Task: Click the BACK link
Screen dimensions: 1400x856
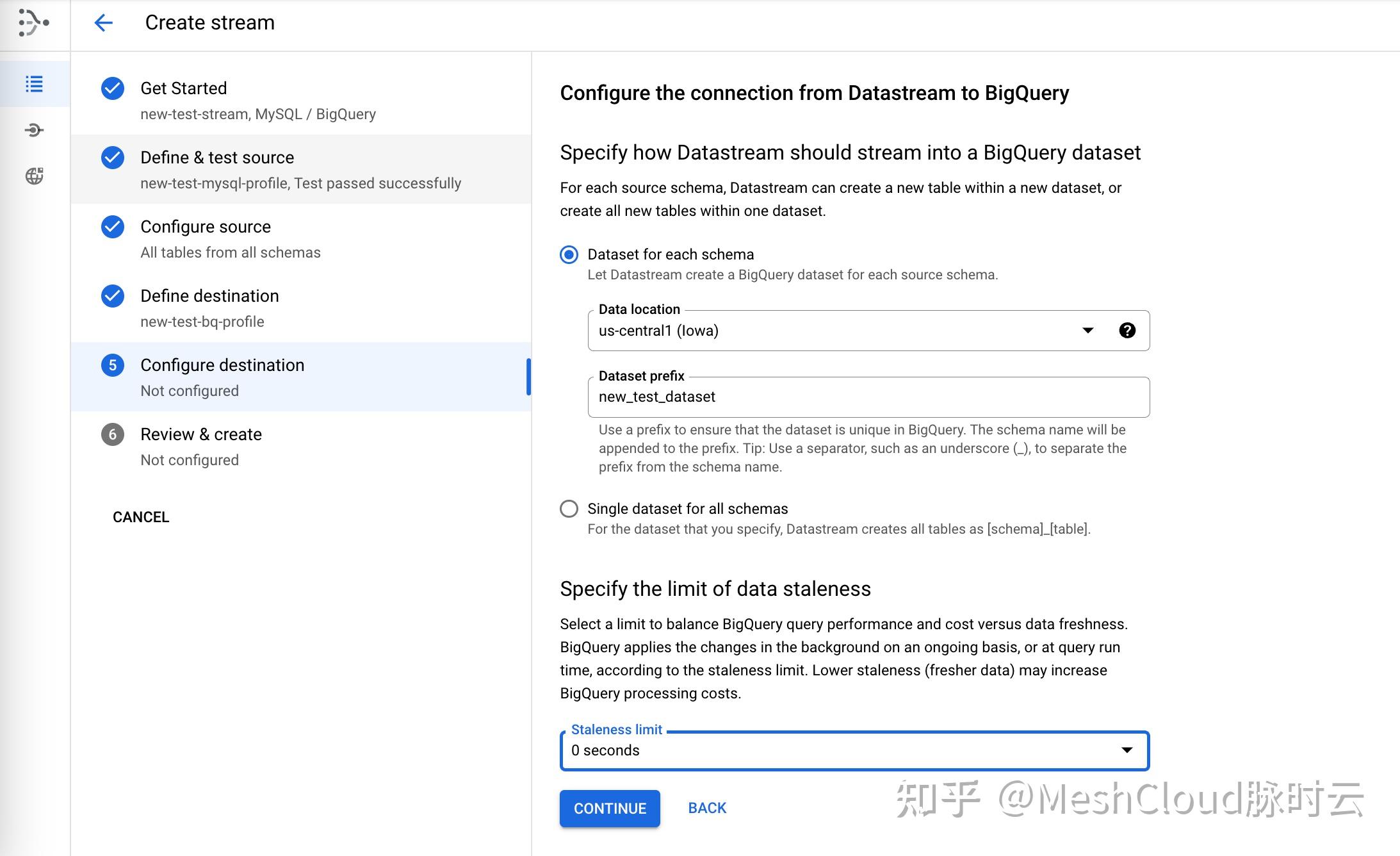Action: pyautogui.click(x=706, y=808)
